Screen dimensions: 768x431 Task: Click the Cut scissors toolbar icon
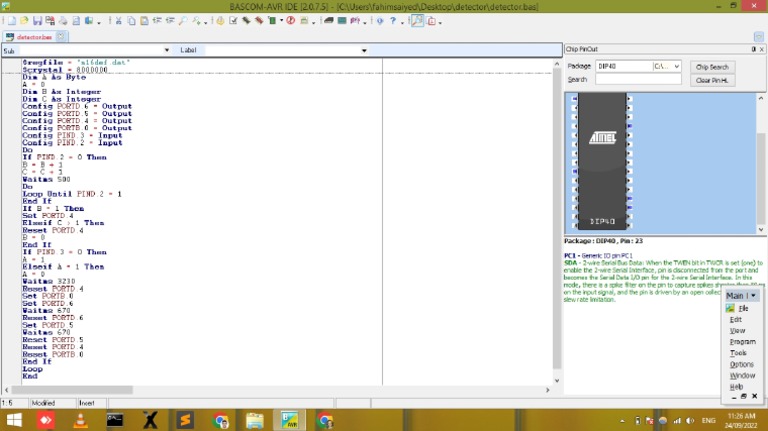118,20
